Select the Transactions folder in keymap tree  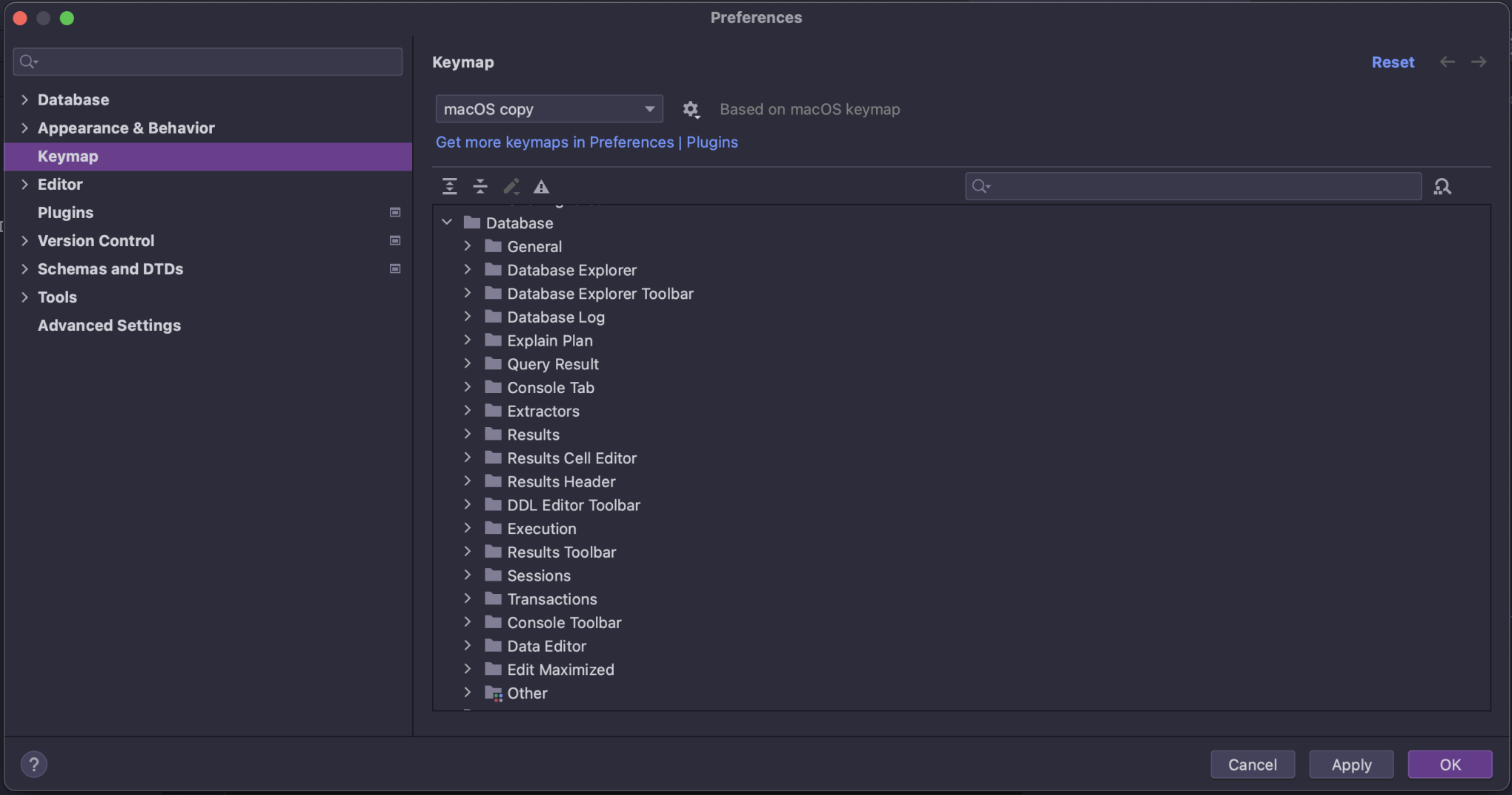pyautogui.click(x=551, y=598)
